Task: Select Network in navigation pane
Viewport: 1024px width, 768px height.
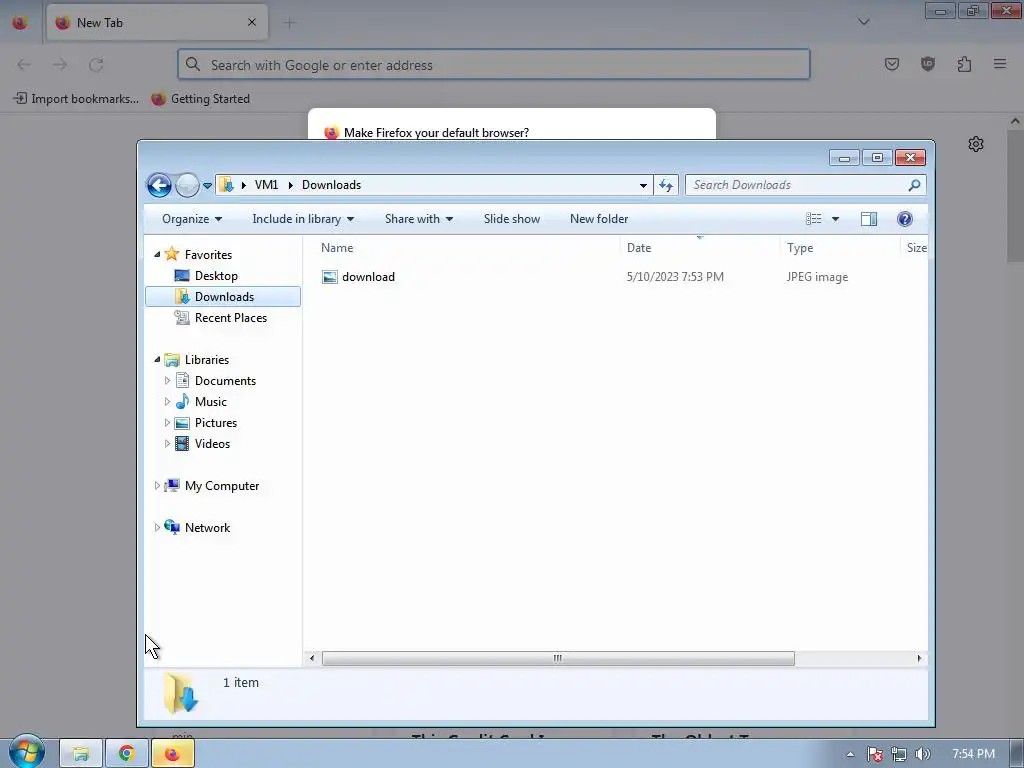Action: click(207, 528)
